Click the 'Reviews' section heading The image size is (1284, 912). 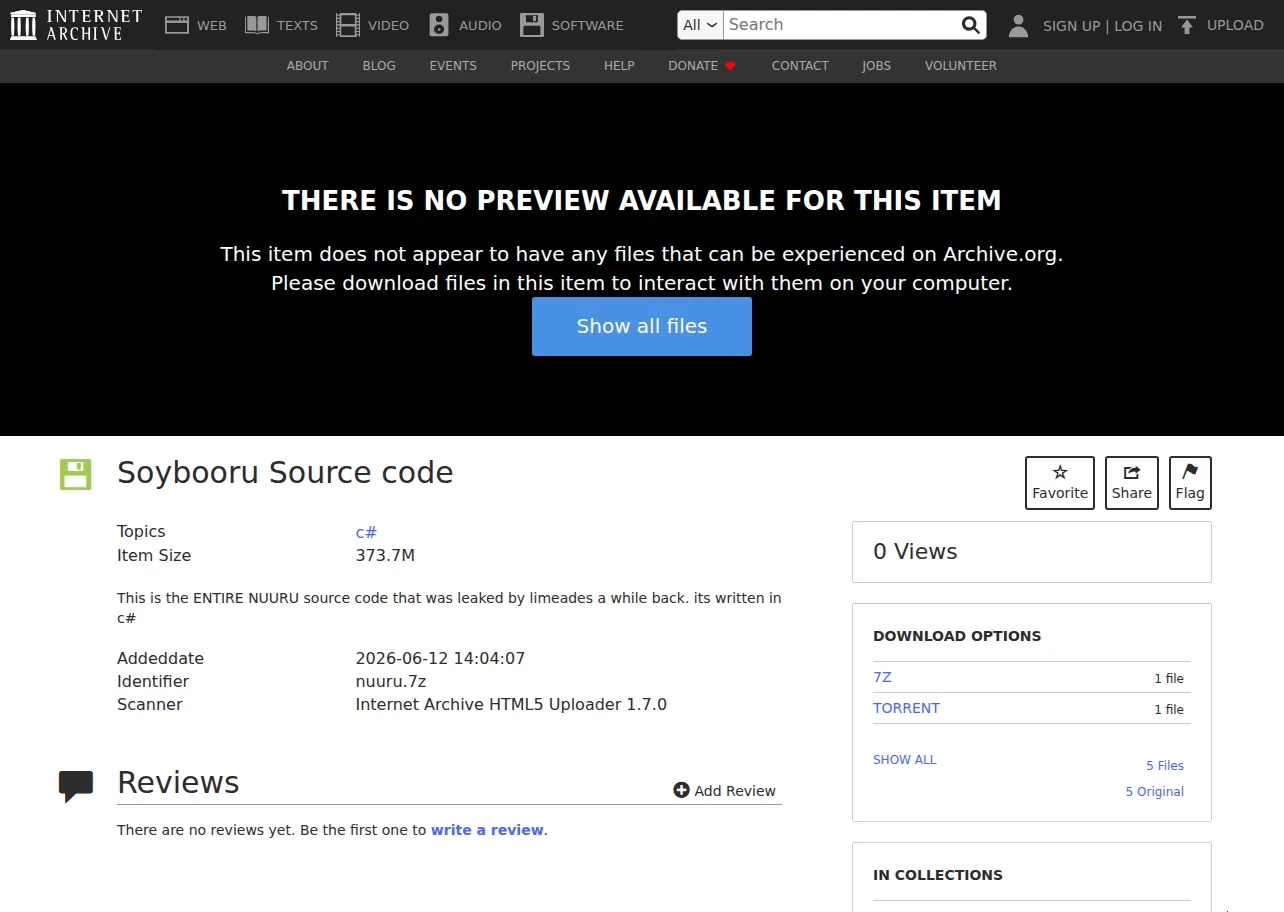pos(178,782)
